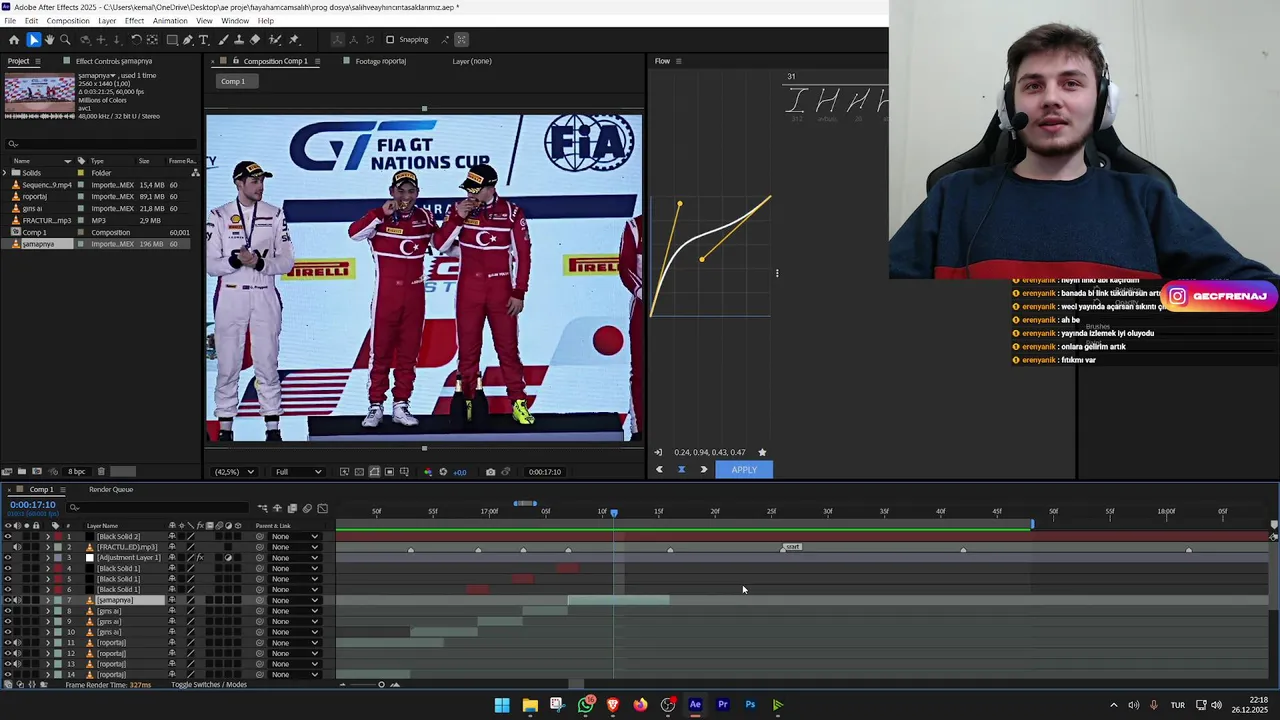Click the 8 bpc color depth button
1280x720 pixels.
(x=77, y=472)
